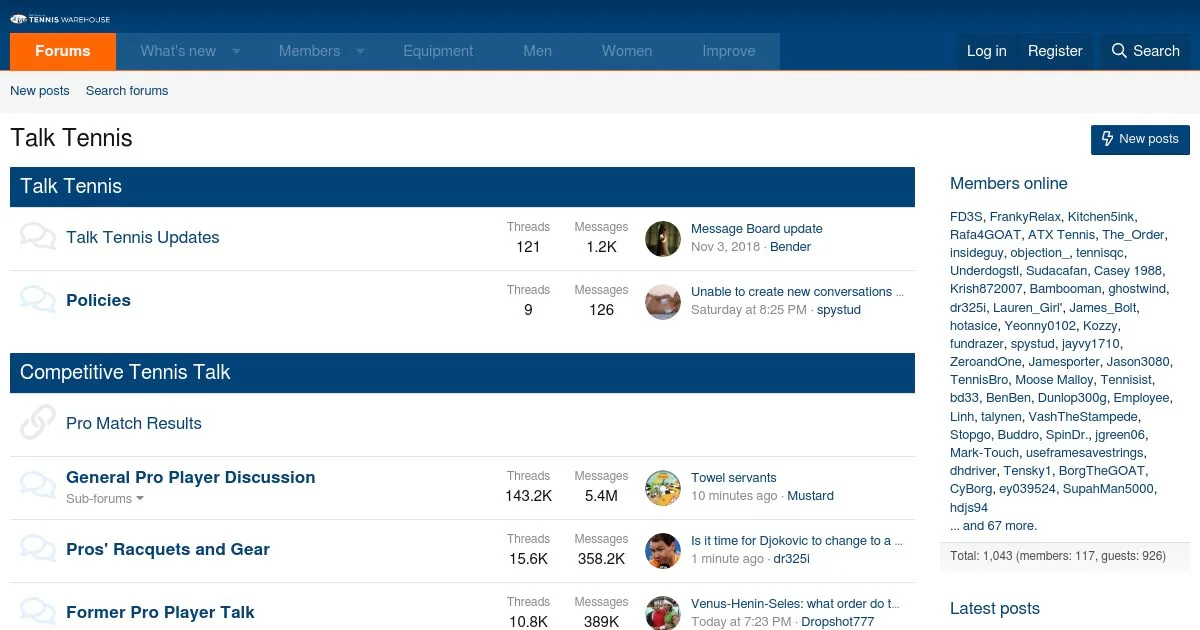Expand the Members dropdown arrow

(x=360, y=51)
